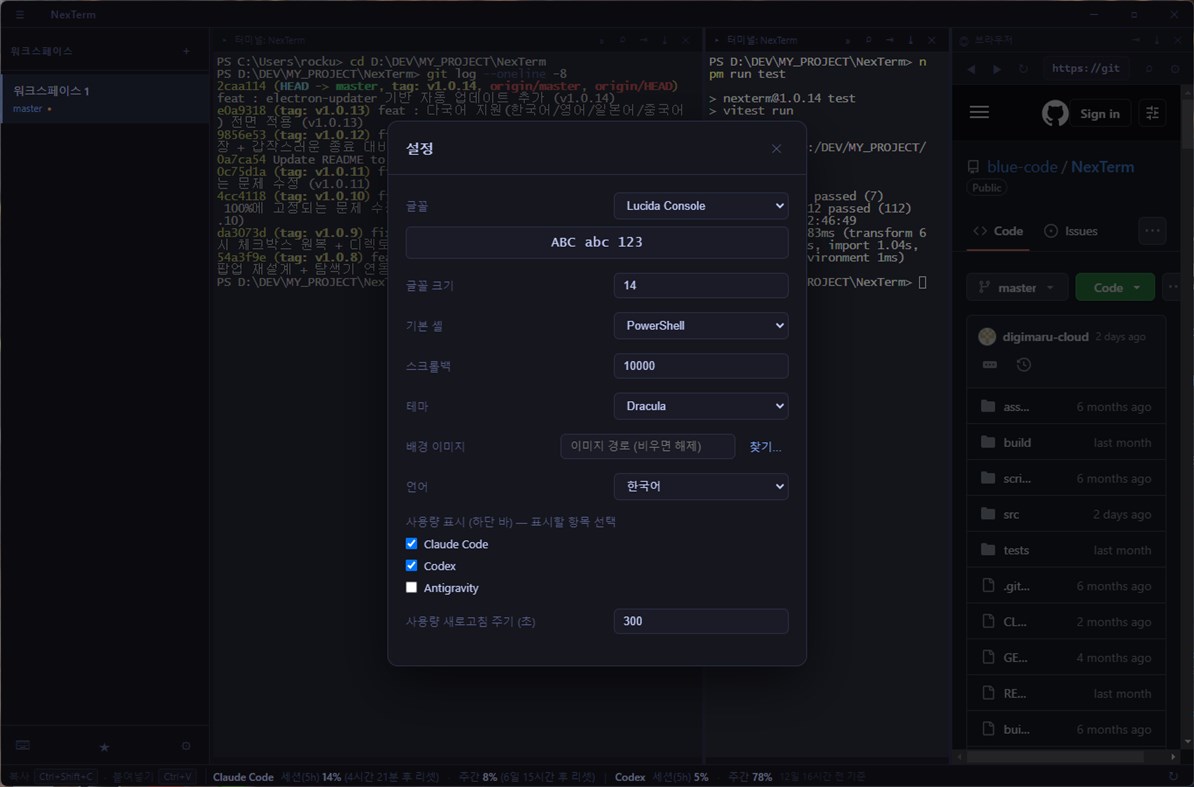1194x787 pixels.
Task: Open the 언어 dropdown showing 한국어
Action: [701, 486]
